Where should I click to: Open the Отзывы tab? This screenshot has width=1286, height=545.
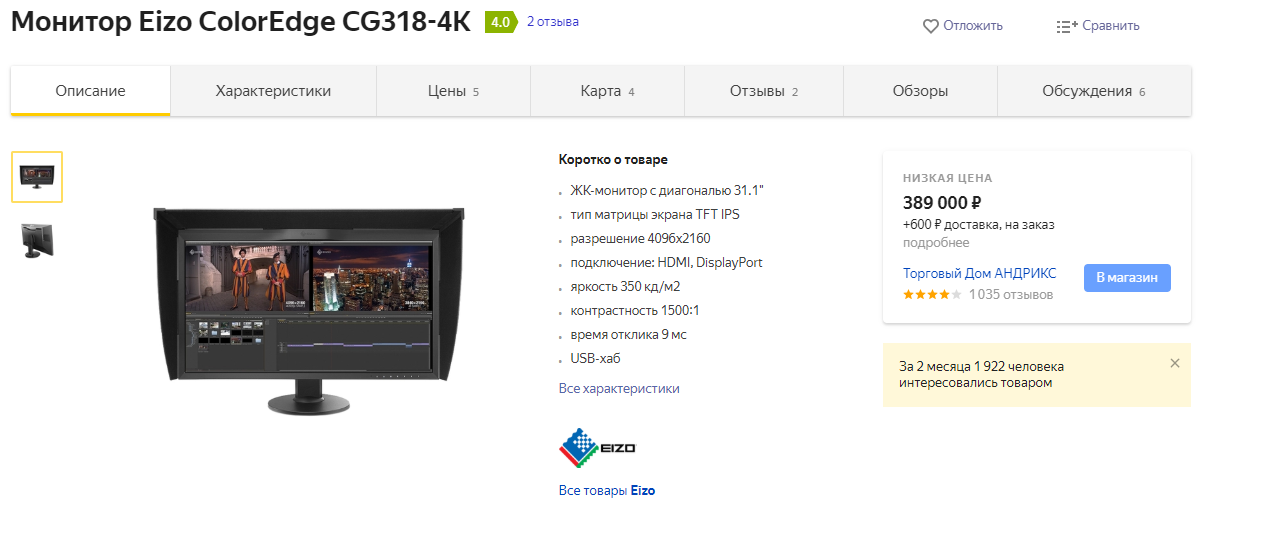[x=764, y=91]
